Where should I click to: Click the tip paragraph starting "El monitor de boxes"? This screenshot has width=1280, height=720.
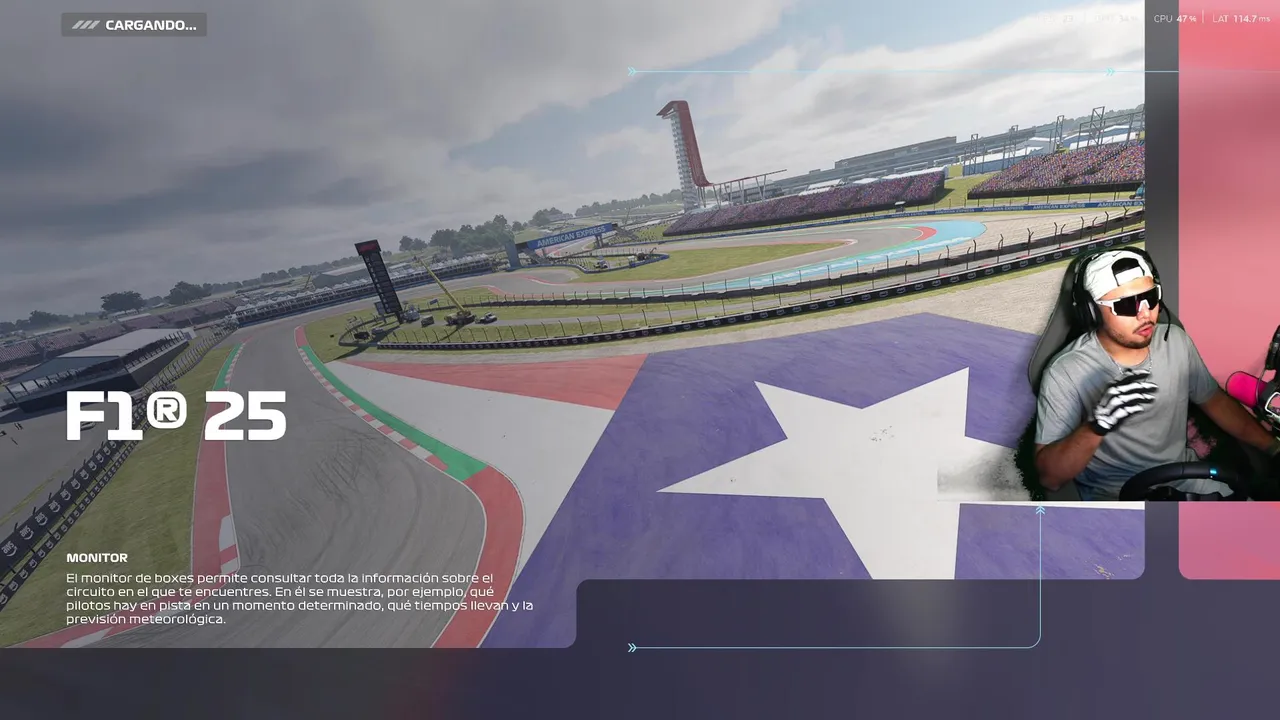(300, 599)
